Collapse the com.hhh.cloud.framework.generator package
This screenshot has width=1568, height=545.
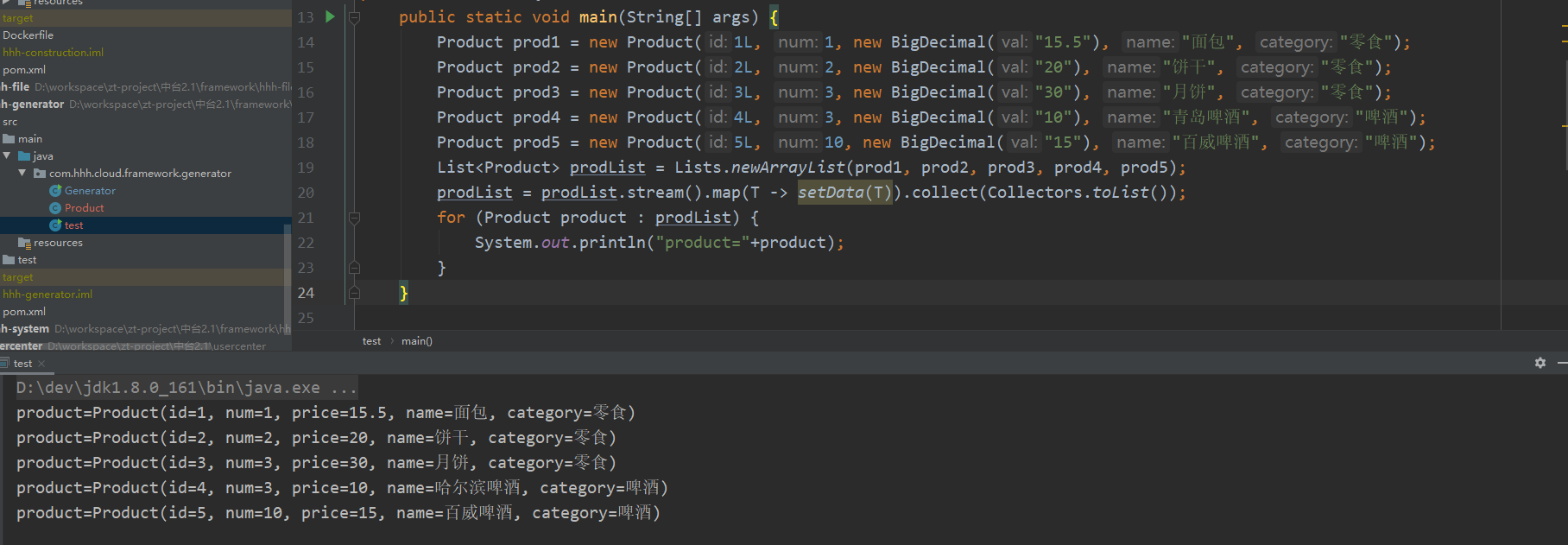tap(22, 174)
